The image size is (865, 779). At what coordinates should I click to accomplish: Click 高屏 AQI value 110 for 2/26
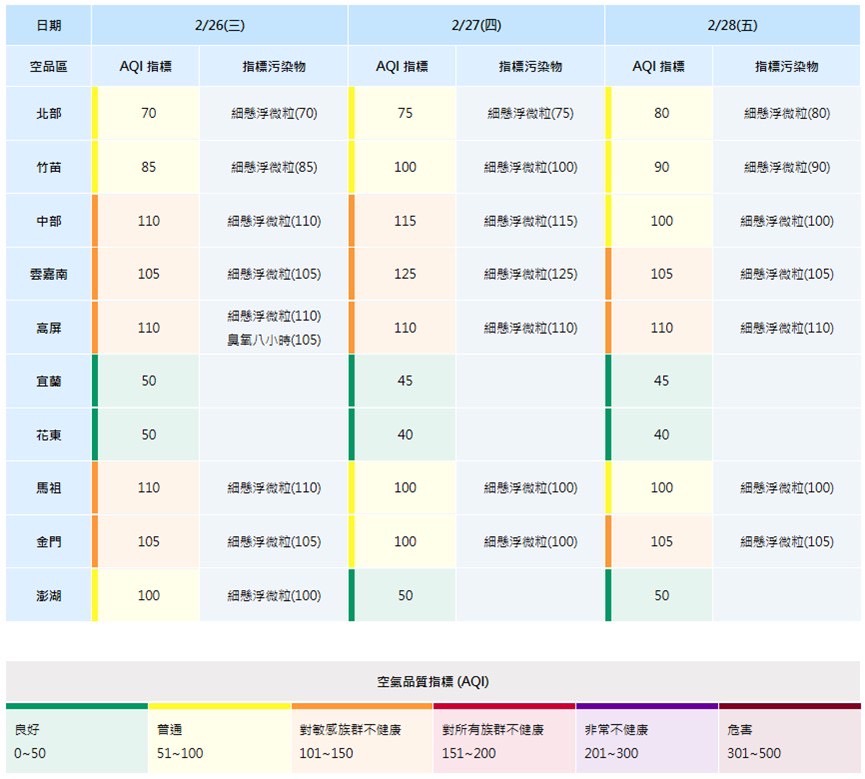[148, 328]
